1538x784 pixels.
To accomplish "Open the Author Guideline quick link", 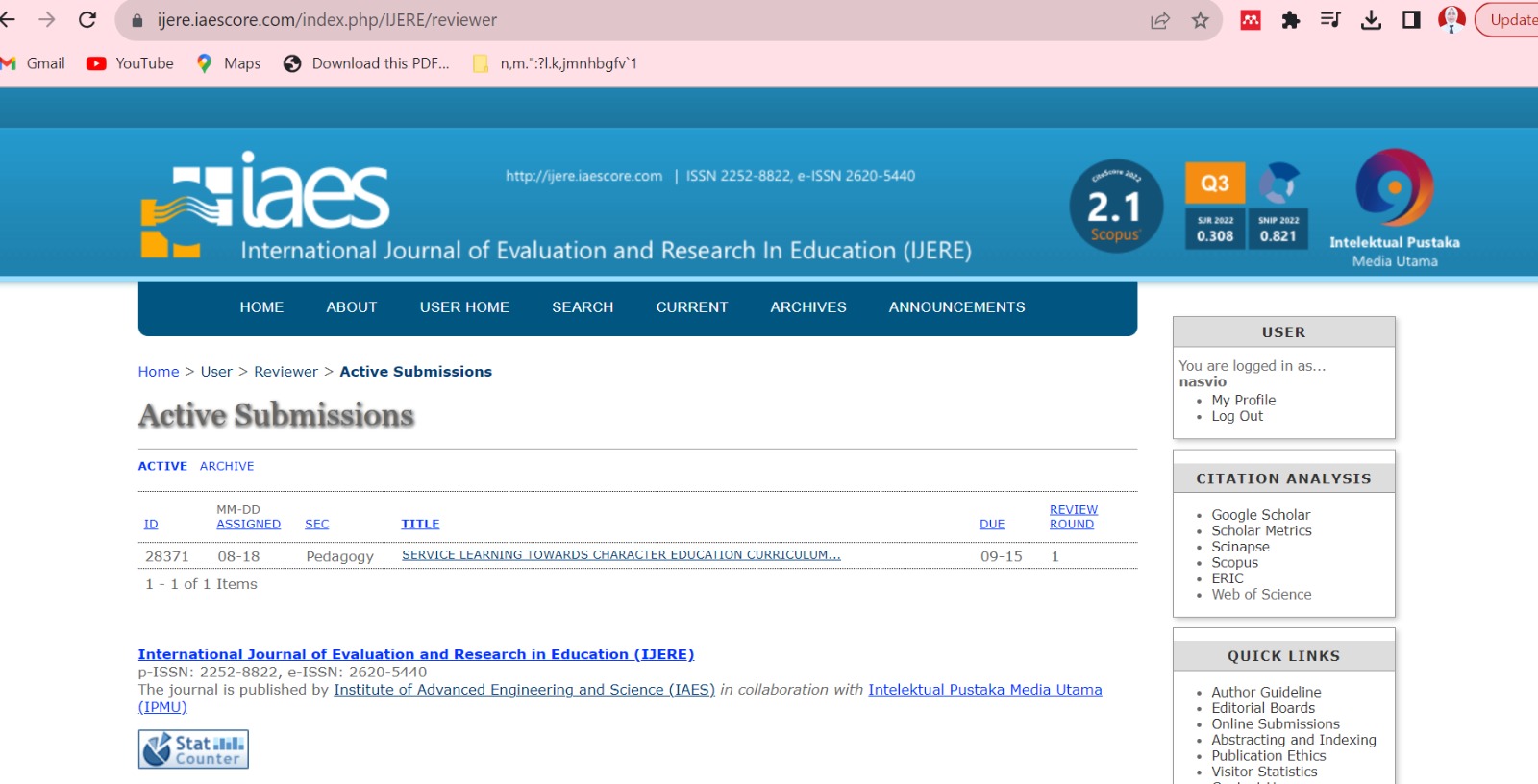I will [x=1266, y=692].
